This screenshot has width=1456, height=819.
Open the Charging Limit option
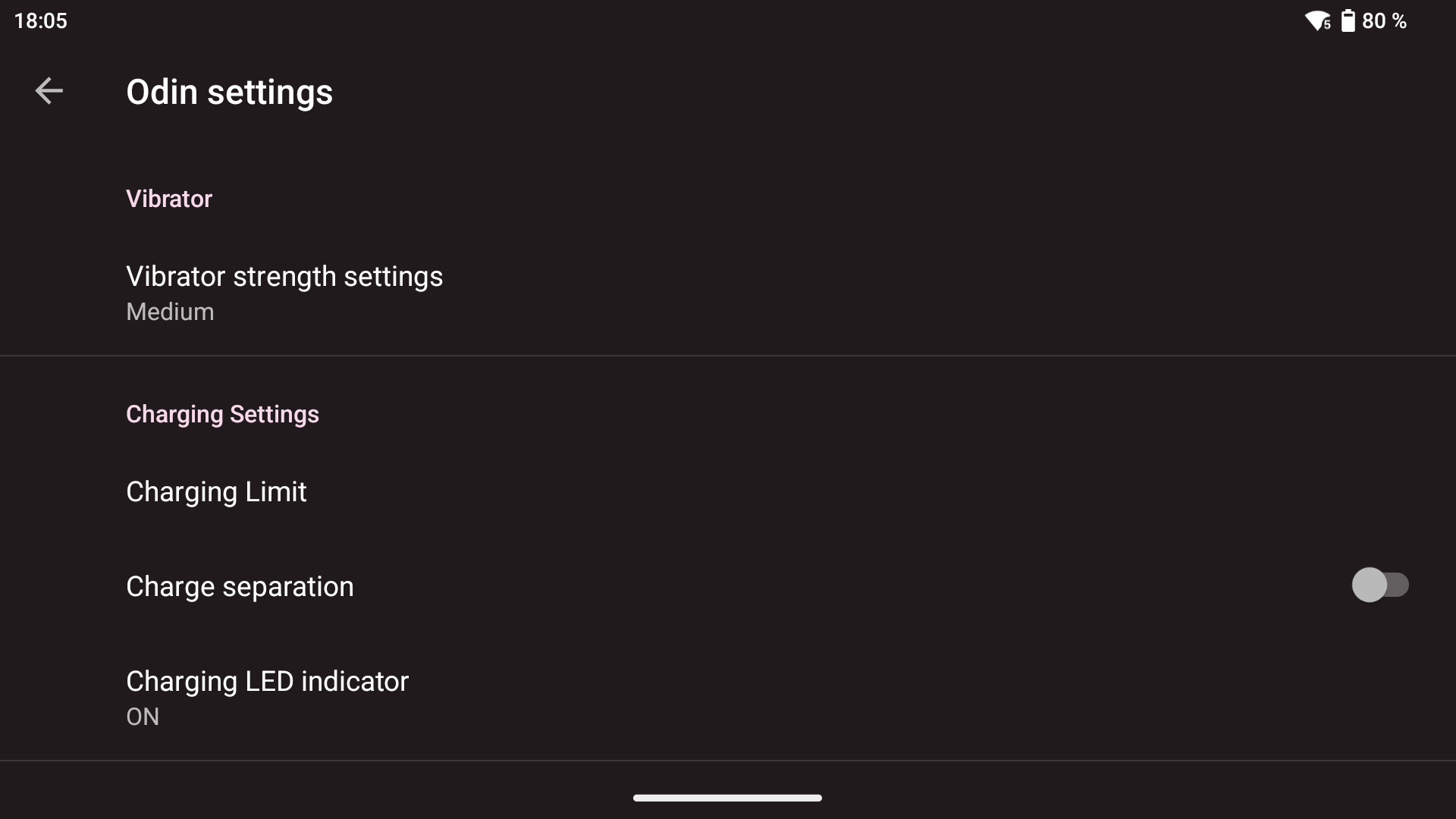point(216,492)
